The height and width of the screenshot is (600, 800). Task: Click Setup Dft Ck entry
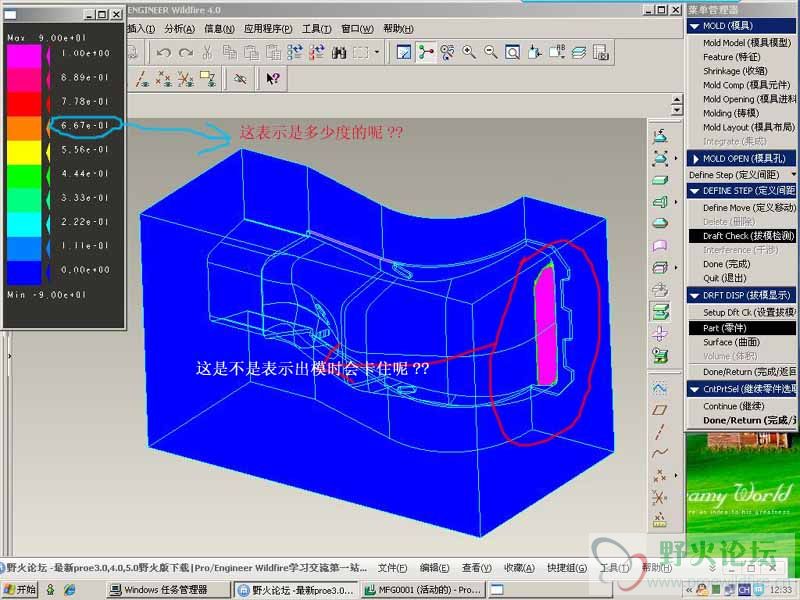click(x=749, y=312)
